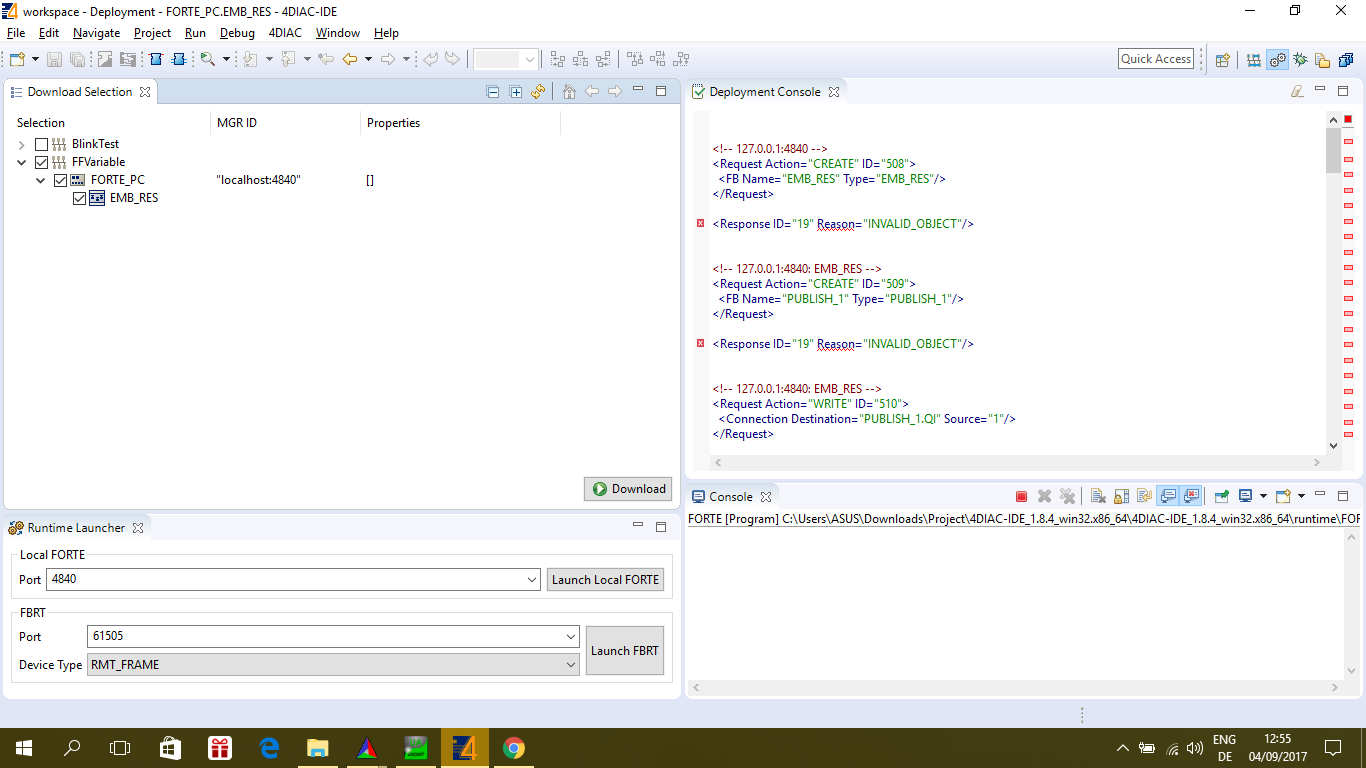Image resolution: width=1366 pixels, height=768 pixels.
Task: Click Clear Console icon
Action: 1097,496
